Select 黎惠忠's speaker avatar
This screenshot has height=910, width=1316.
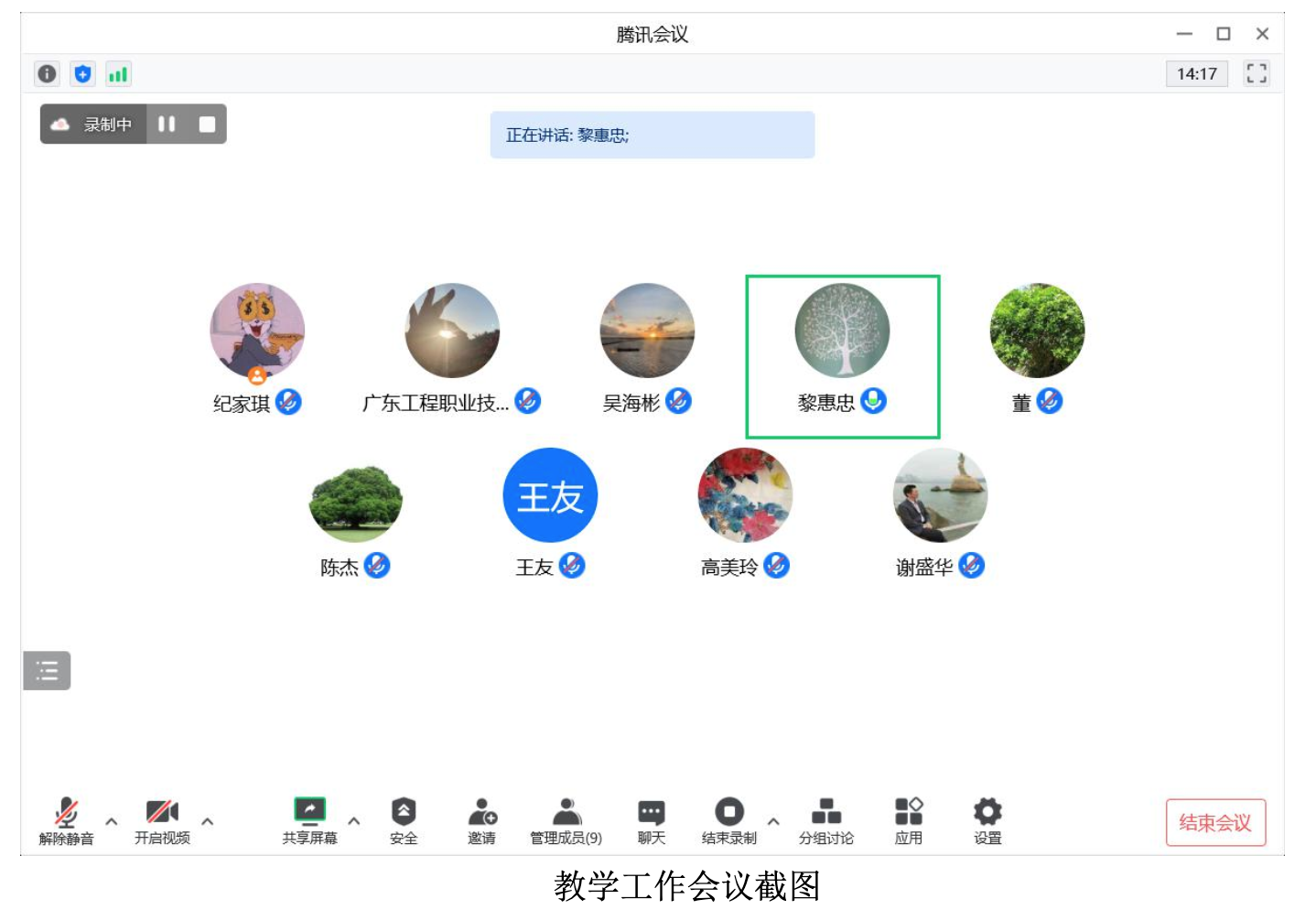pos(842,330)
